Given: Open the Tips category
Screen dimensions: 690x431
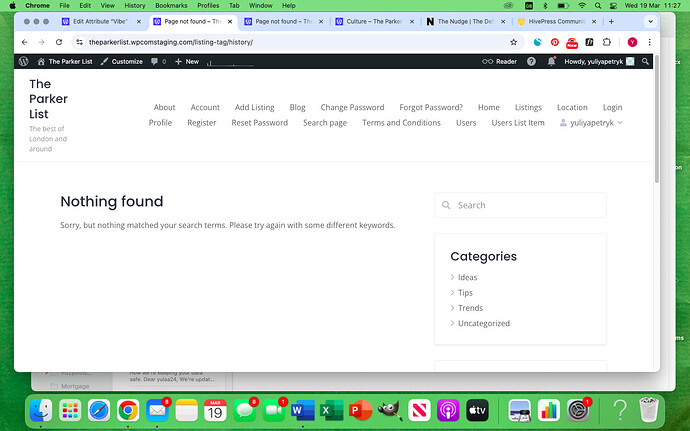Looking at the screenshot, I should 465,293.
